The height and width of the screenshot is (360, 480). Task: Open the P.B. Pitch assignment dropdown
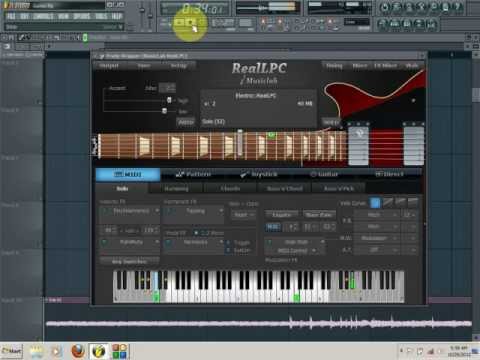pyautogui.click(x=377, y=215)
